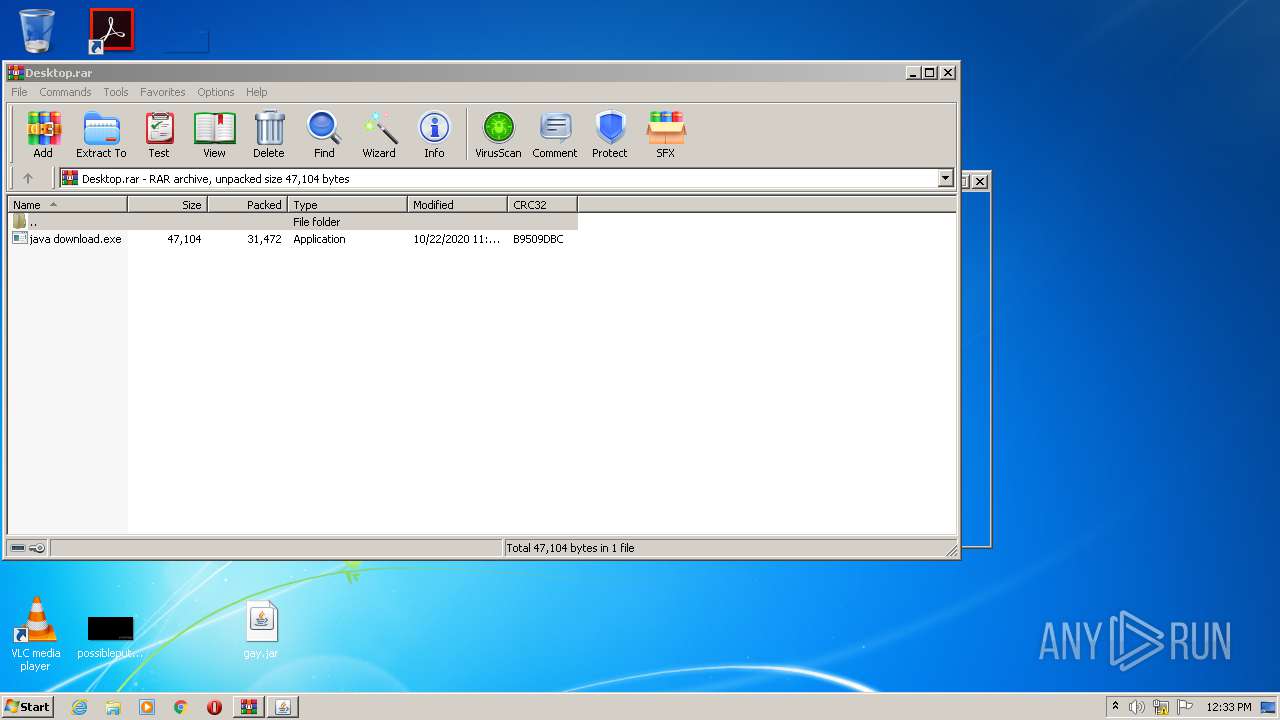Minimize the Desktop.rar window
Viewport: 1280px width, 720px height.
pyautogui.click(x=913, y=73)
